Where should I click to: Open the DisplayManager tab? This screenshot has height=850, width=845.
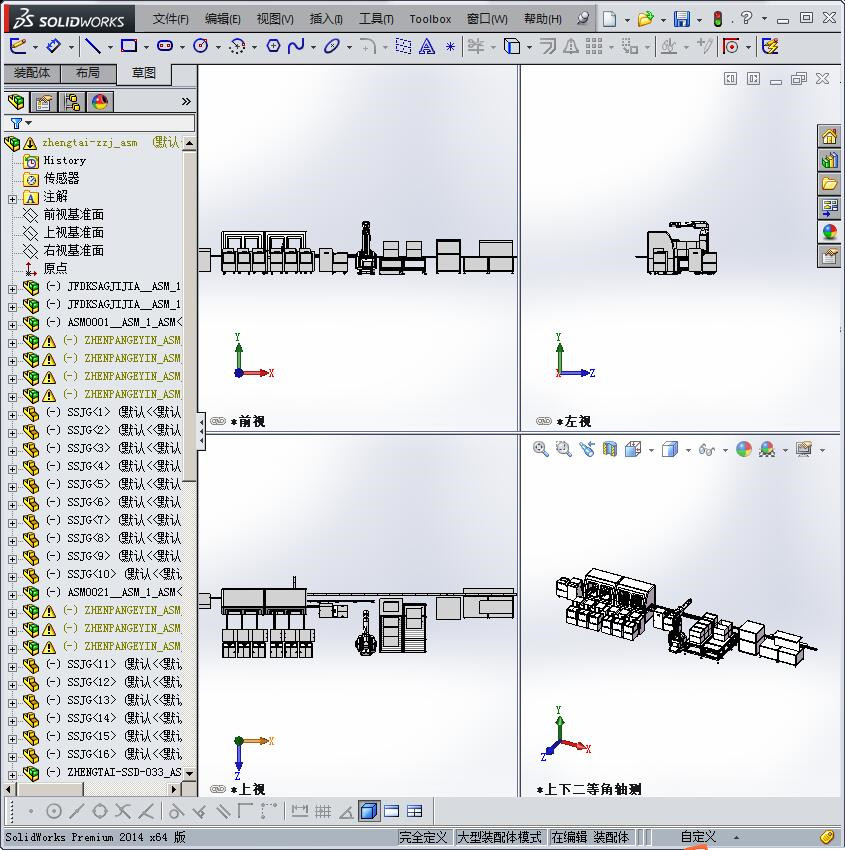[100, 102]
